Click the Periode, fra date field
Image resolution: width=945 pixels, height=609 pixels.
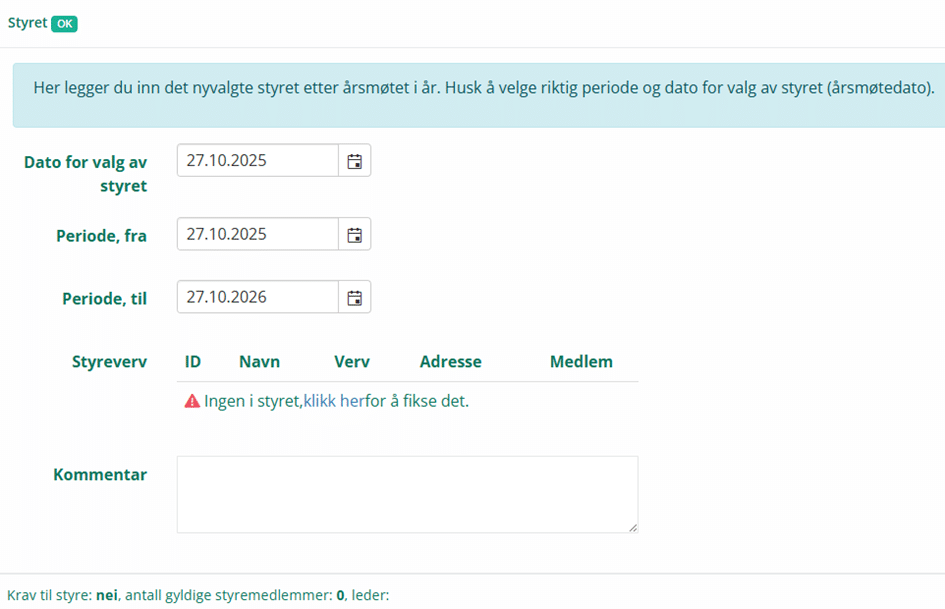pyautogui.click(x=257, y=234)
